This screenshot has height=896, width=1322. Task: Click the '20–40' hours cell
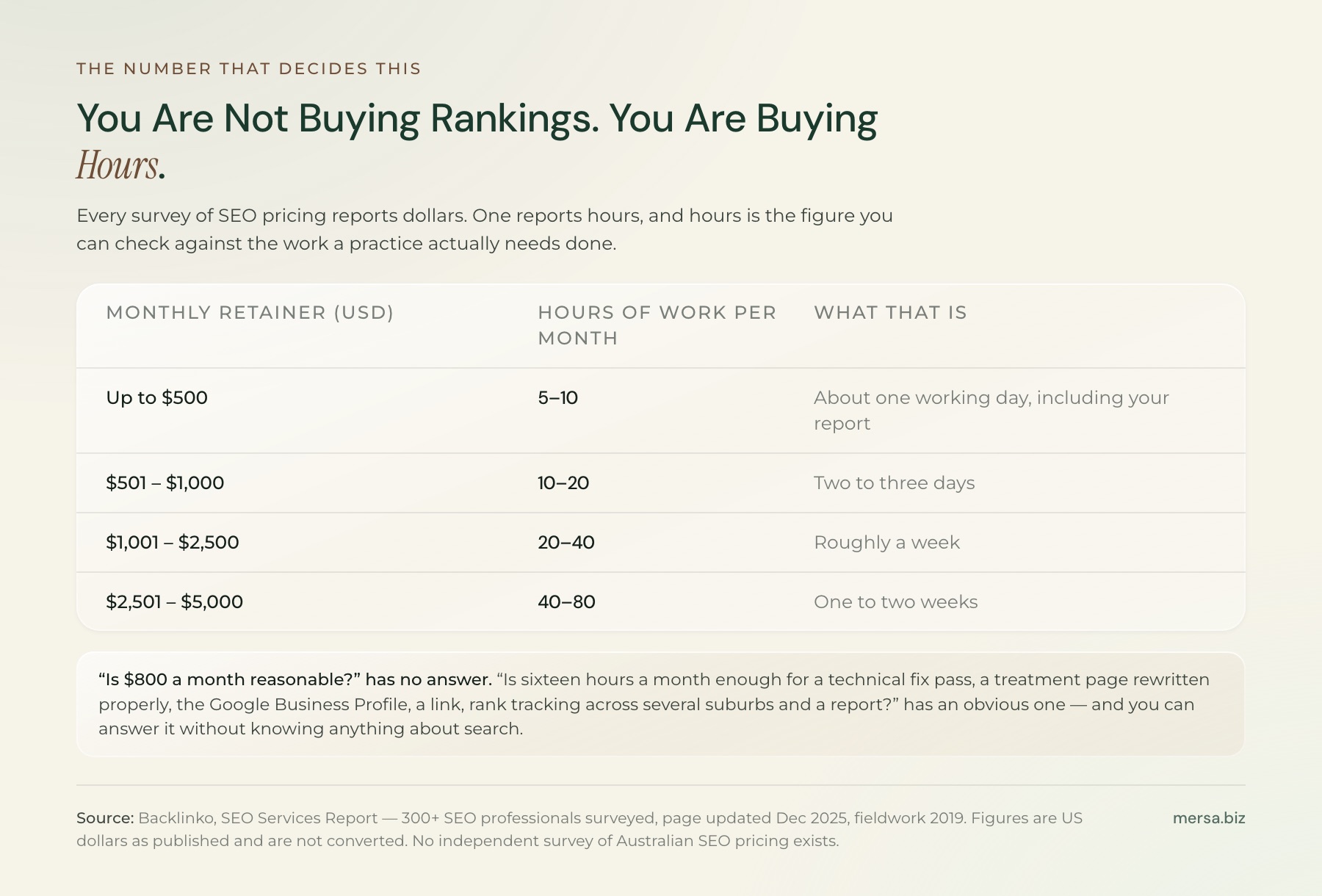click(566, 543)
